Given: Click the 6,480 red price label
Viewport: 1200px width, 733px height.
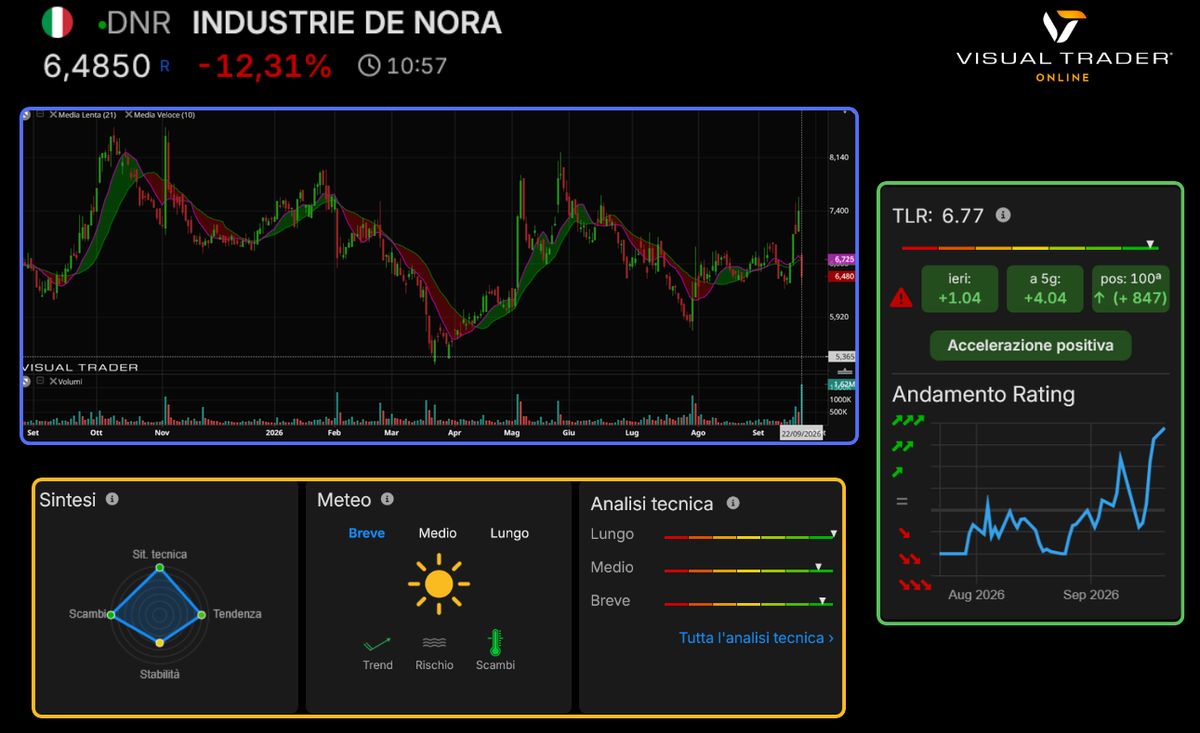Looking at the screenshot, I should point(840,276).
